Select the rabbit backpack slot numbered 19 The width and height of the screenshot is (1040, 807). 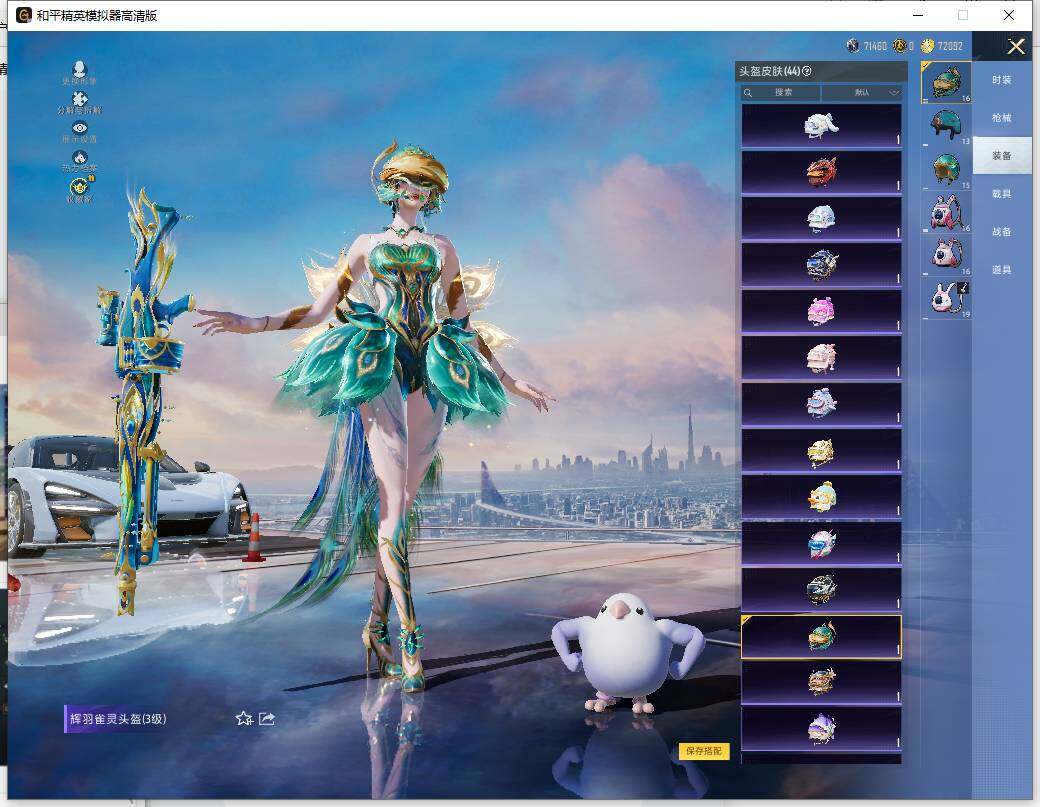946,298
